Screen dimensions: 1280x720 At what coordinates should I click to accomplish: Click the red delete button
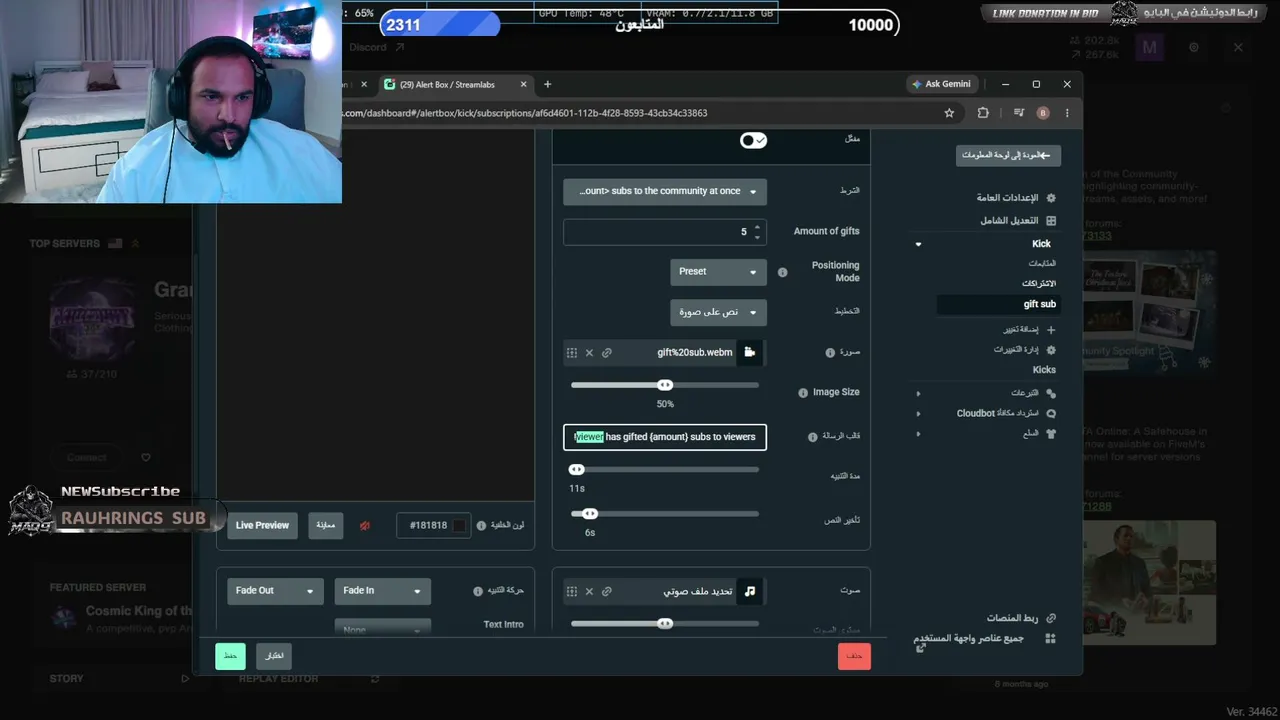[x=854, y=656]
